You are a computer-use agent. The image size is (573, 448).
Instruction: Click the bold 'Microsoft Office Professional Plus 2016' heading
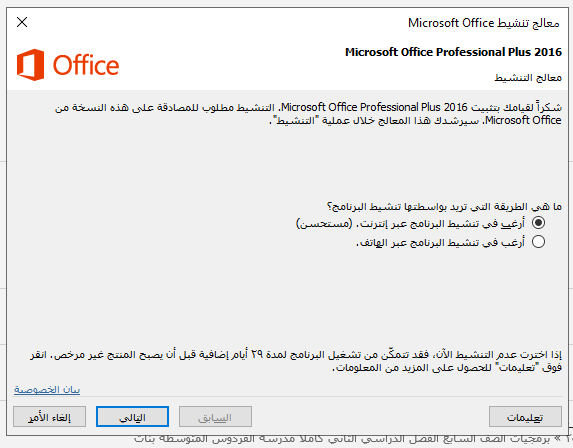[453, 52]
